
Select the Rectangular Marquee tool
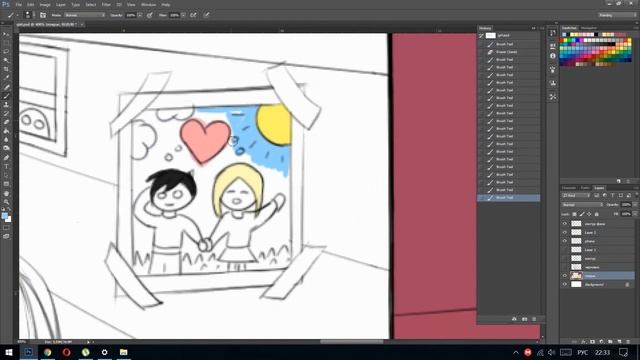click(x=6, y=43)
